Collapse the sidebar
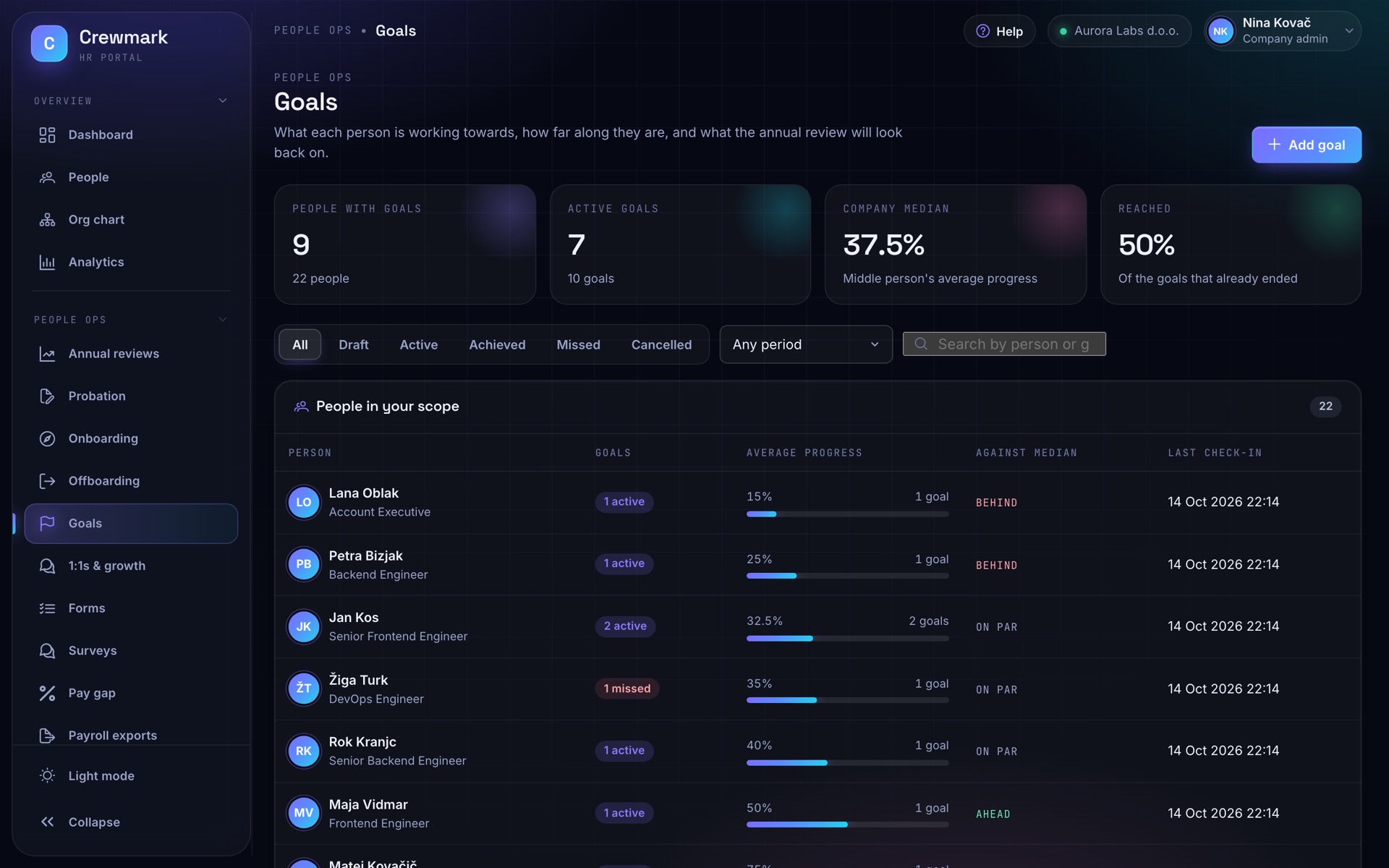The image size is (1389, 868). pos(131,822)
